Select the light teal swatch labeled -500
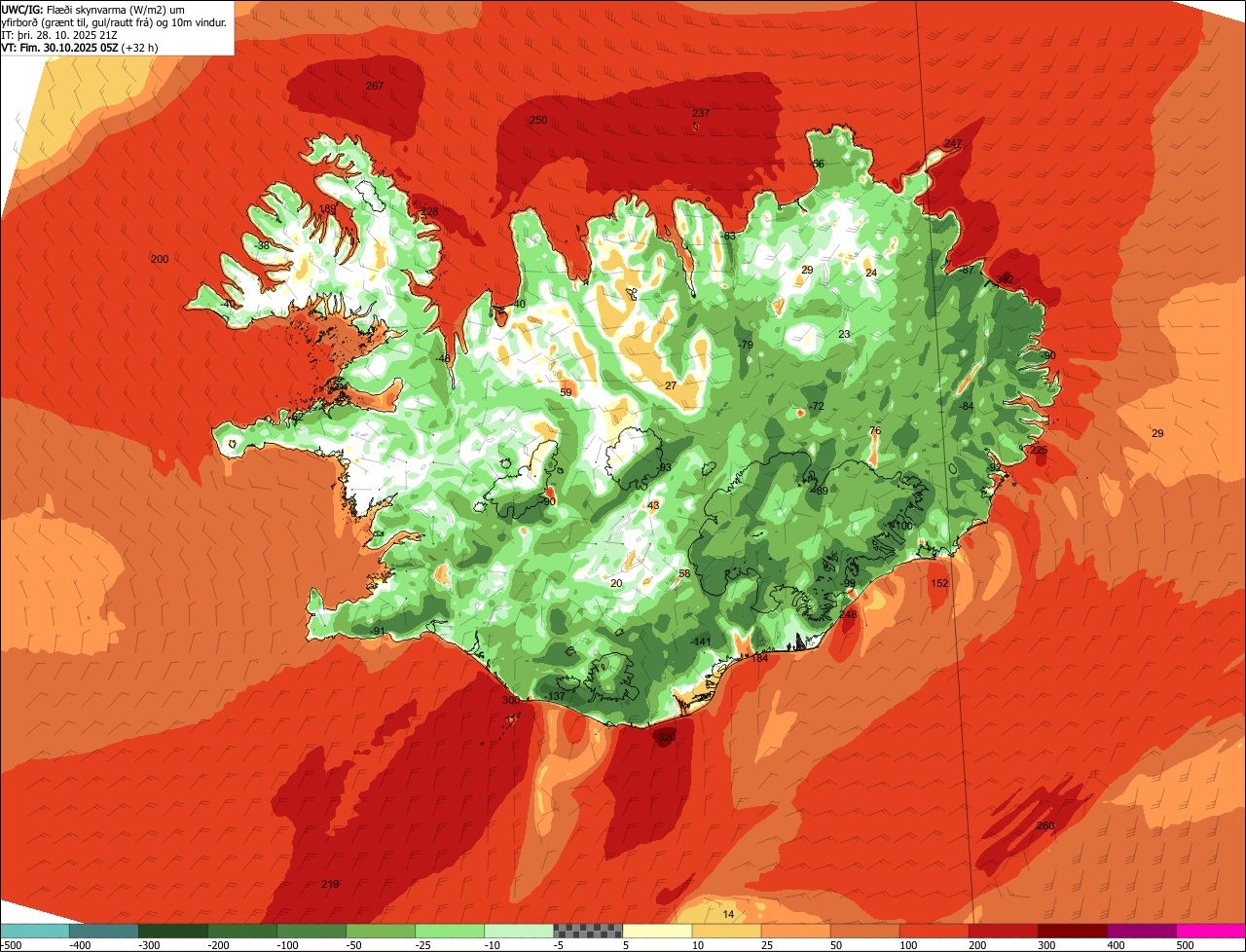 pos(35,931)
